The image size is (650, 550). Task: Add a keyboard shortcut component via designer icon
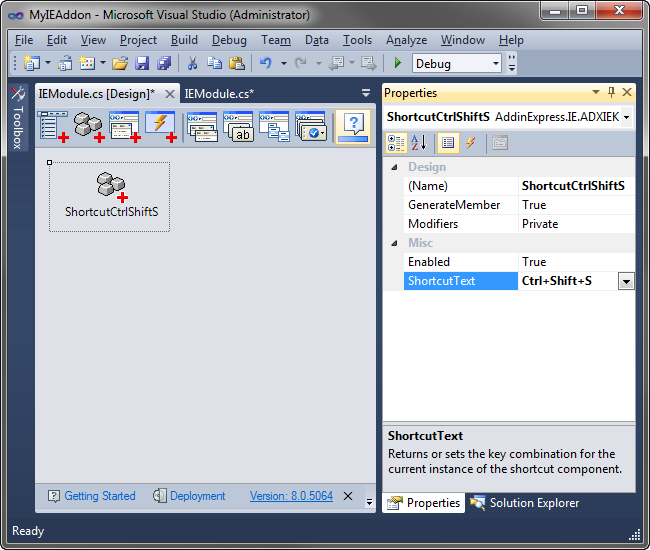click(89, 127)
